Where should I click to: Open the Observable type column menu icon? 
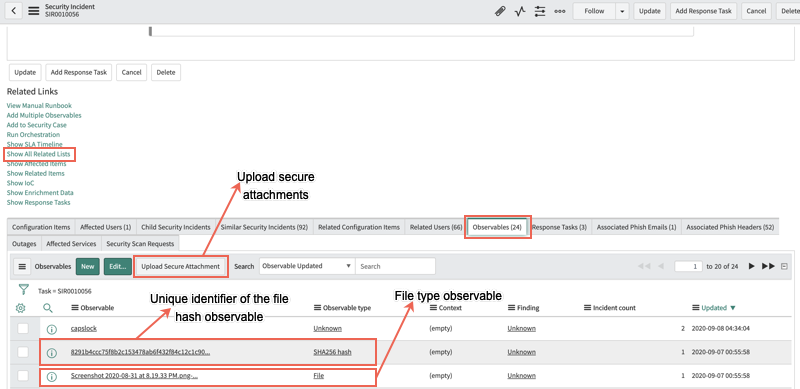point(317,308)
